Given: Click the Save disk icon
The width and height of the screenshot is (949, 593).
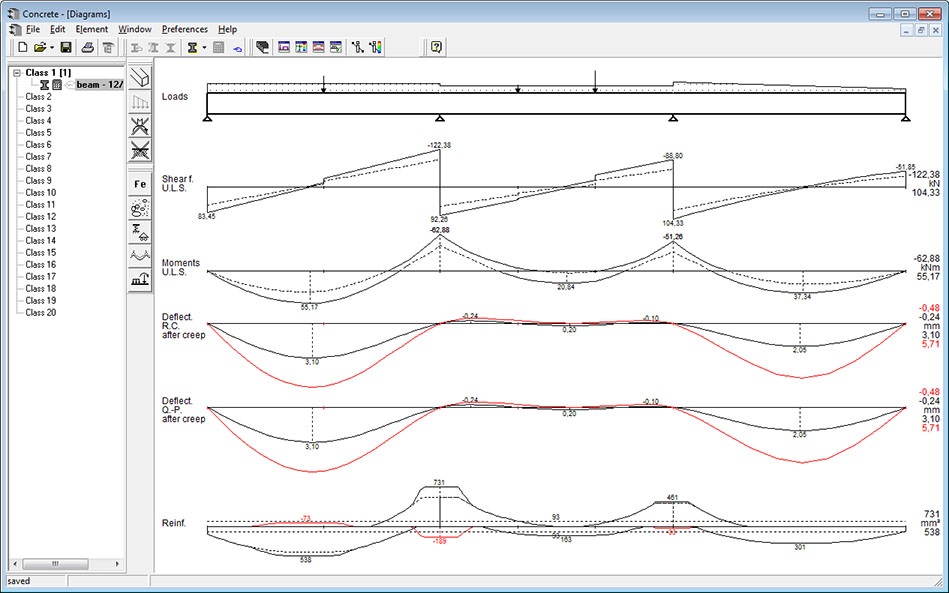Looking at the screenshot, I should [x=66, y=47].
